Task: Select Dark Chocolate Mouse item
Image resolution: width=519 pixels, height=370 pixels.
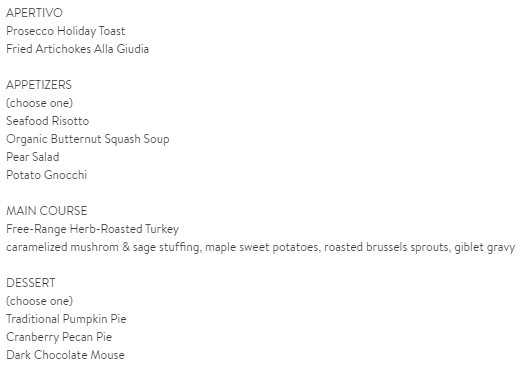Action: (65, 355)
